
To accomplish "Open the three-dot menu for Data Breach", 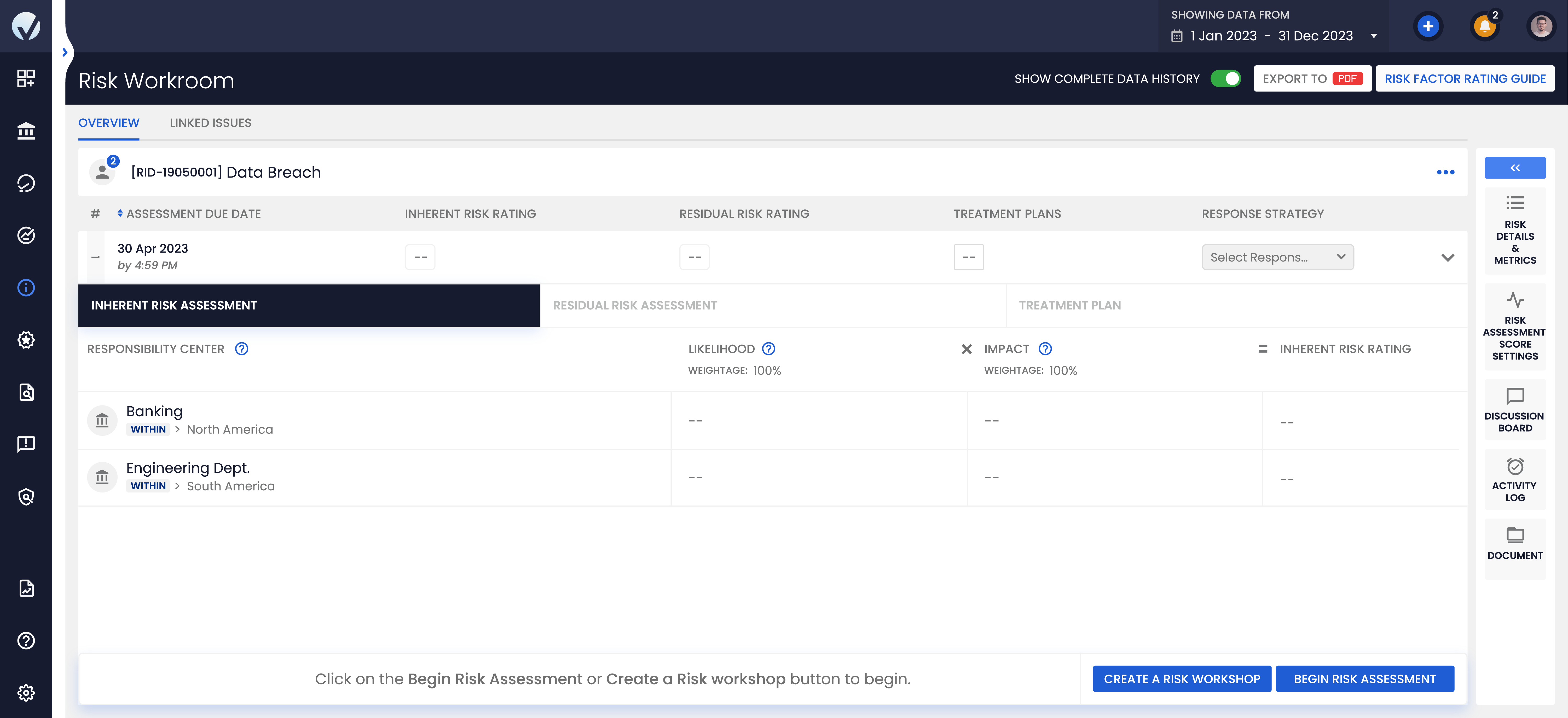I will (1446, 172).
